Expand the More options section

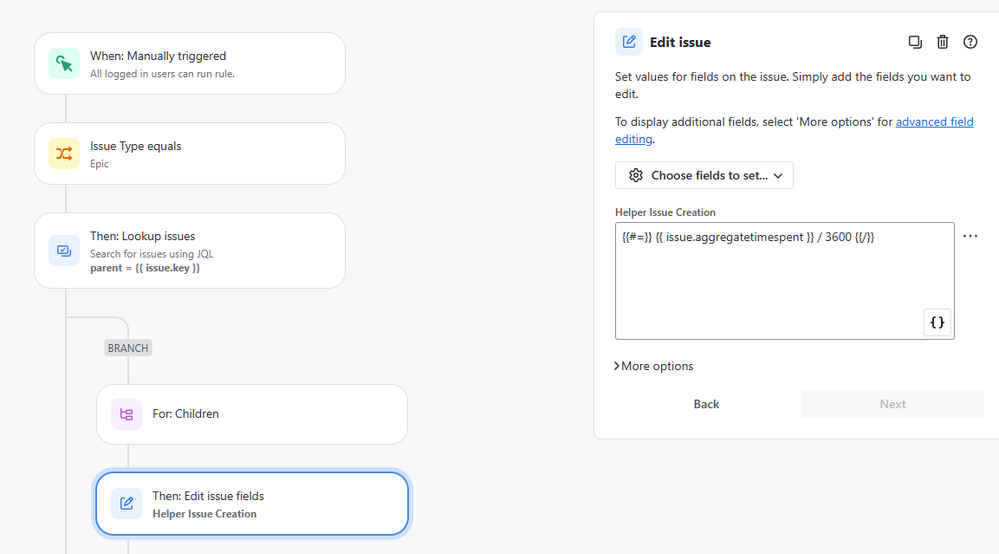click(x=654, y=367)
